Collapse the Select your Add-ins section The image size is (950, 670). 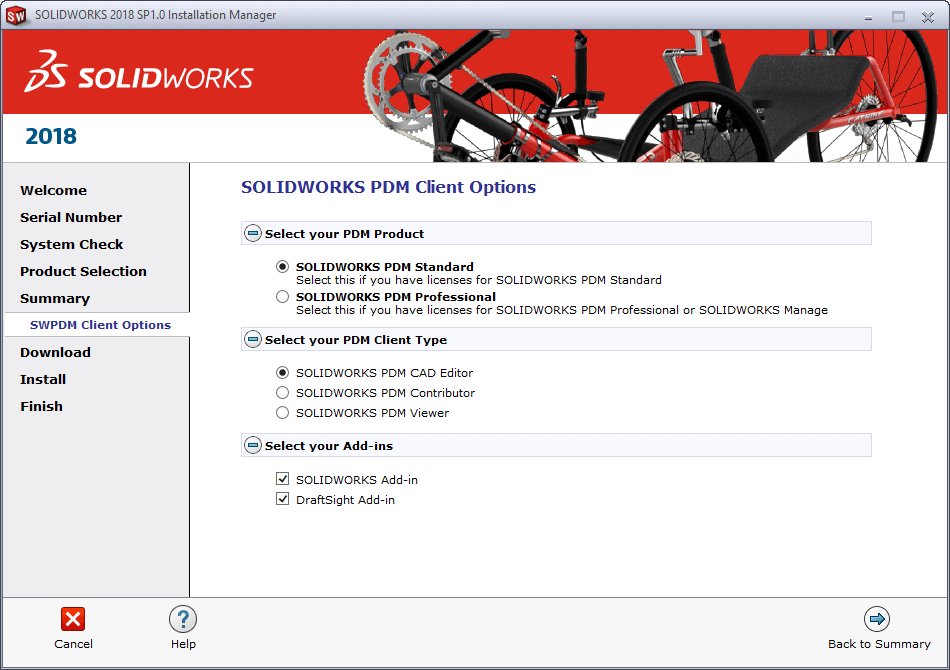click(x=253, y=445)
